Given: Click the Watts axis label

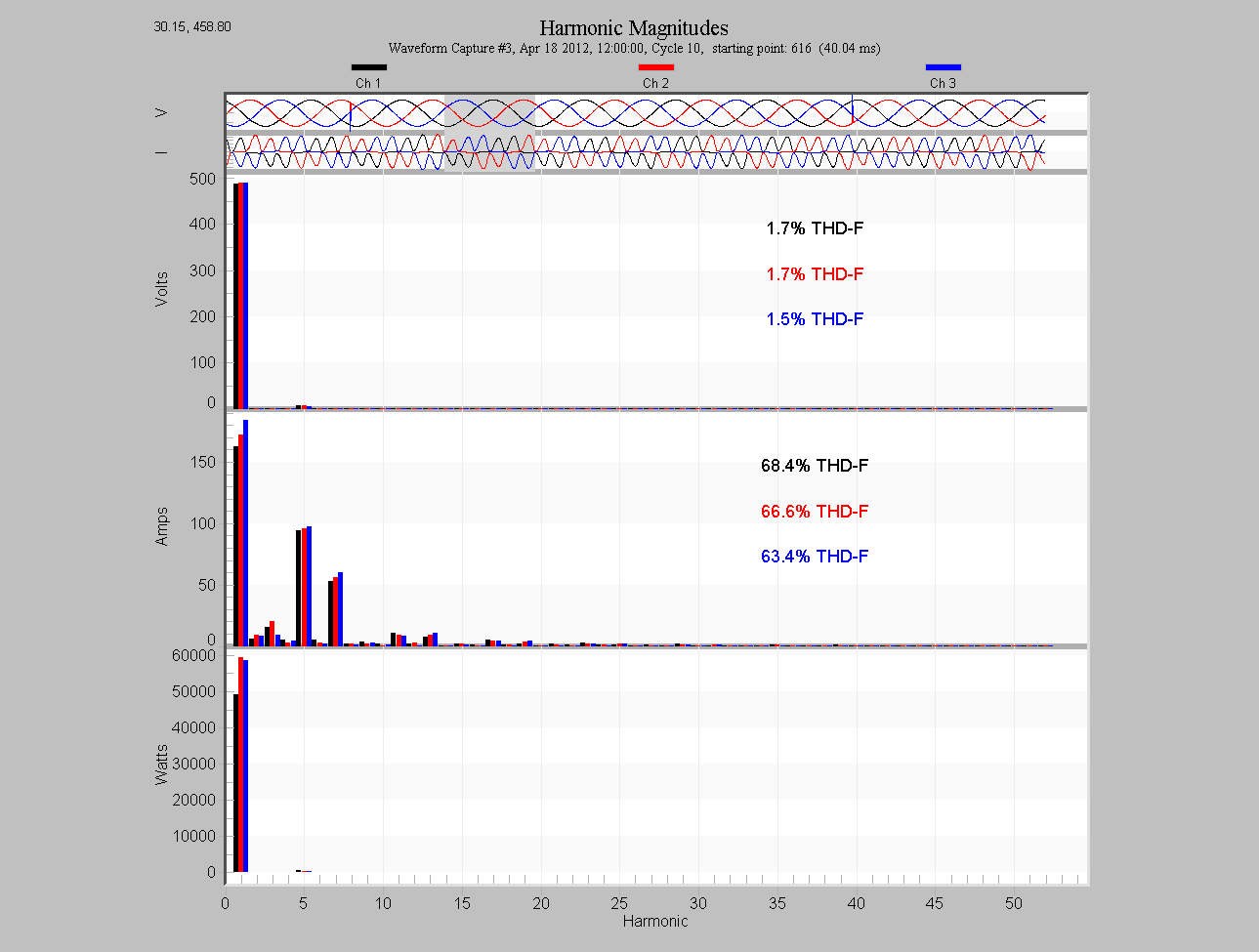Looking at the screenshot, I should click(163, 764).
